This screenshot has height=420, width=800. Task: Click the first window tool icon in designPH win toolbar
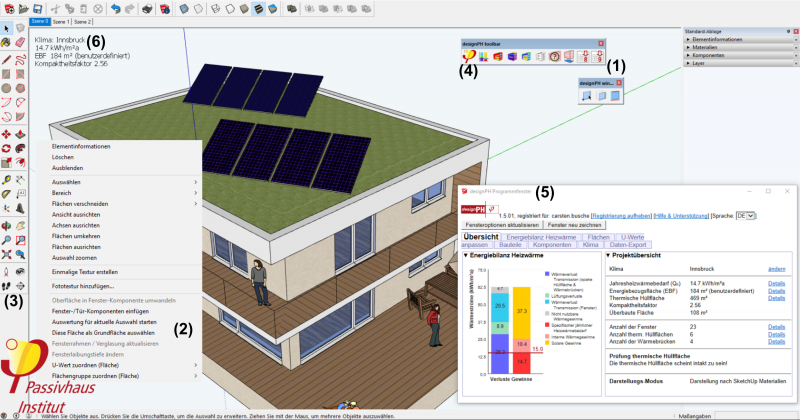tap(587, 95)
